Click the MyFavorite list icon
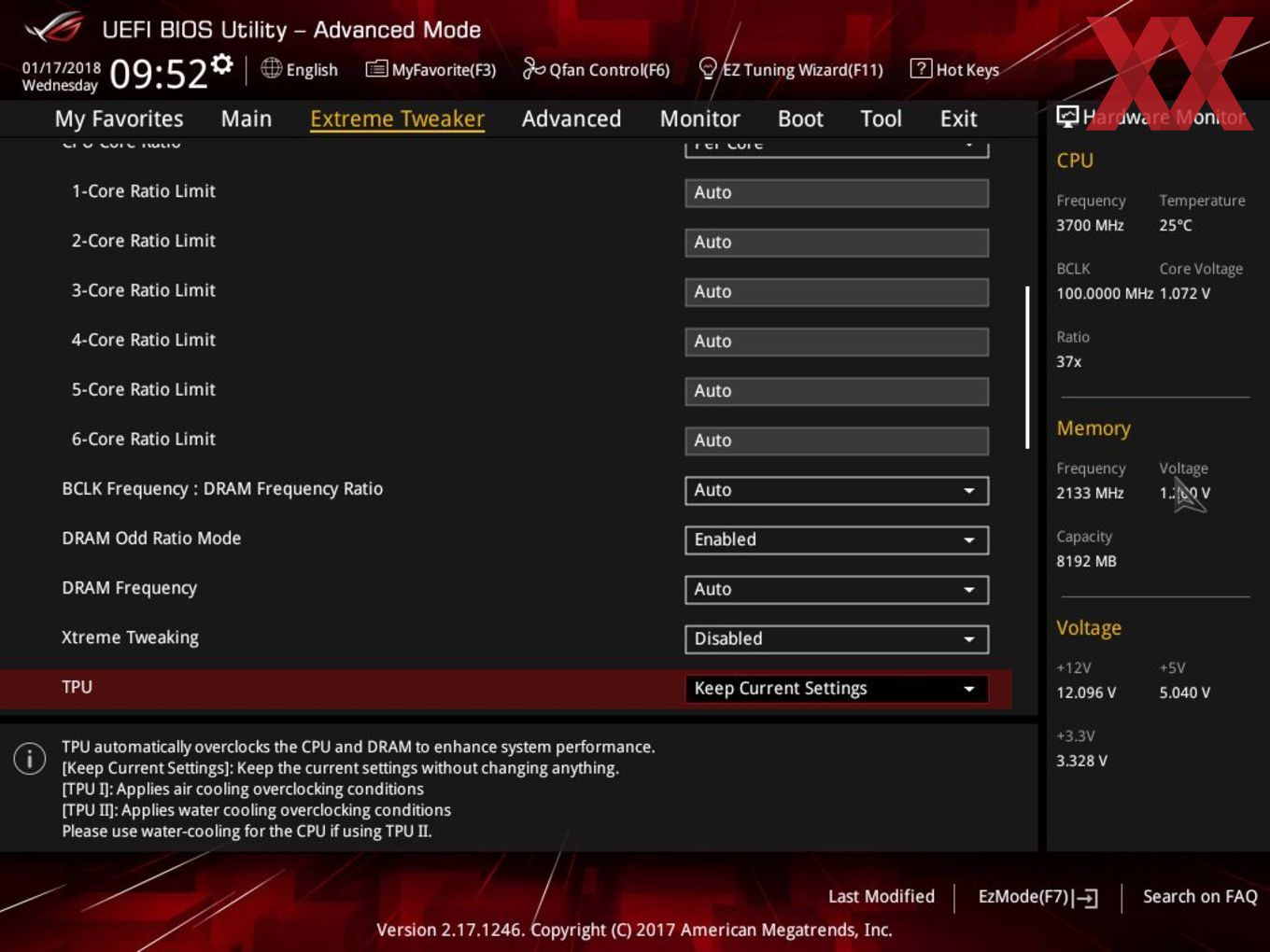Screen dimensions: 1270x952 coord(376,69)
